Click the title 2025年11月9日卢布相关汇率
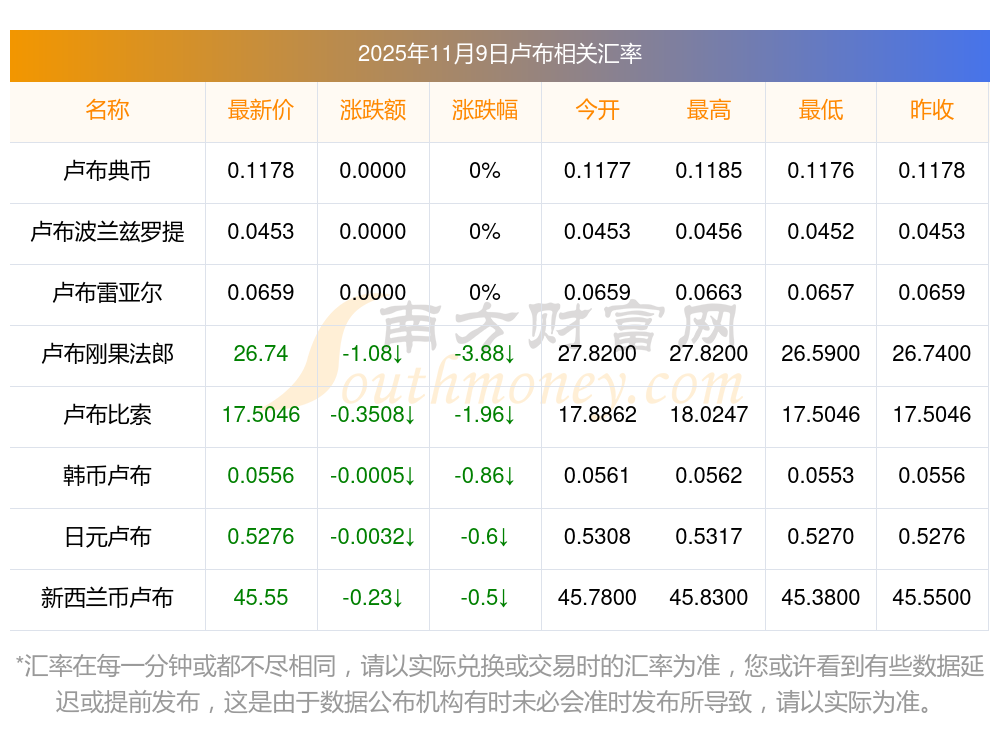The height and width of the screenshot is (733, 1000). [x=499, y=54]
